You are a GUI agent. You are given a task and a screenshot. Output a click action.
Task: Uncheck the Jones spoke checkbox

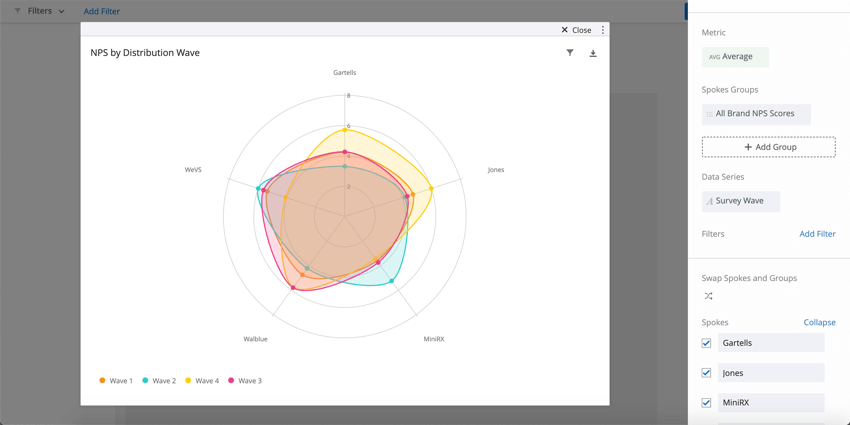[707, 373]
